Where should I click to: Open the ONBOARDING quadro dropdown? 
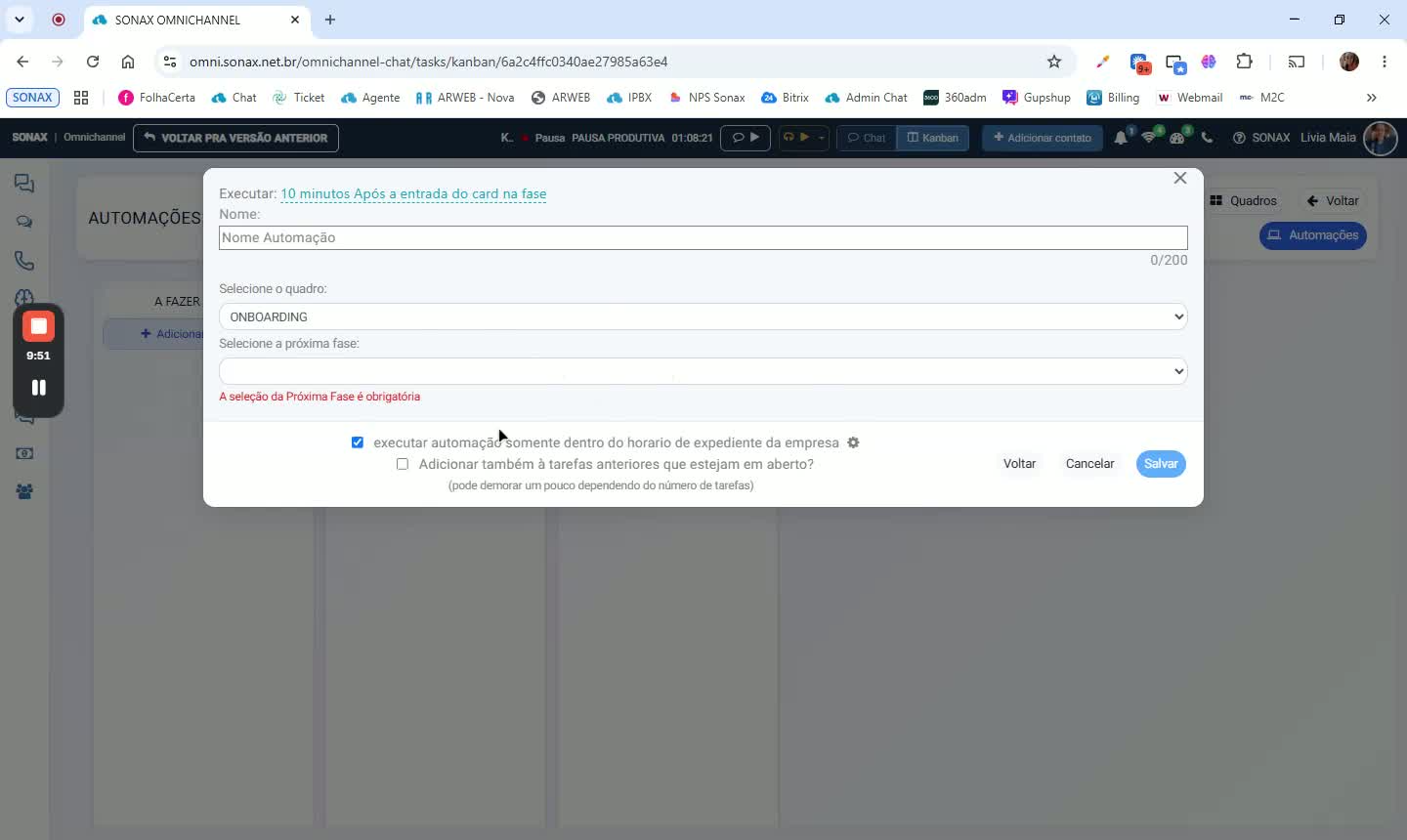703,316
